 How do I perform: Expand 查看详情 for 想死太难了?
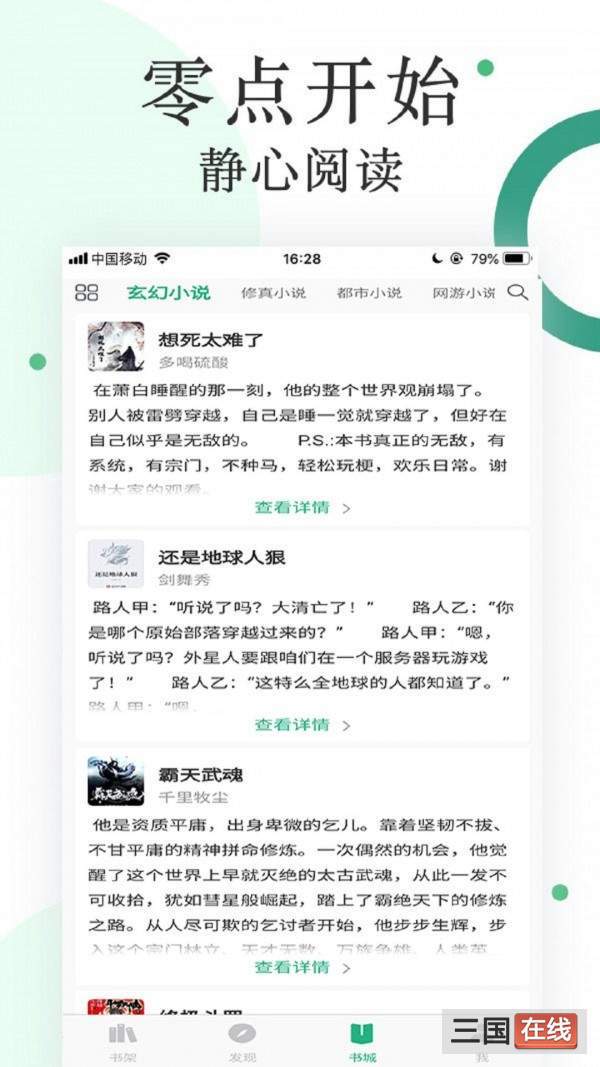[x=303, y=508]
